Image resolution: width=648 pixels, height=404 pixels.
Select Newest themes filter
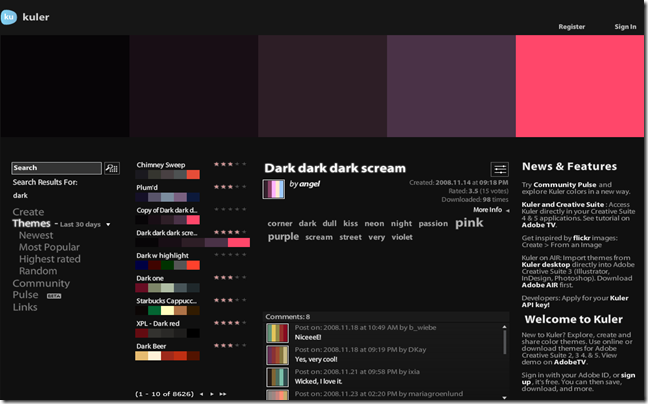point(36,235)
